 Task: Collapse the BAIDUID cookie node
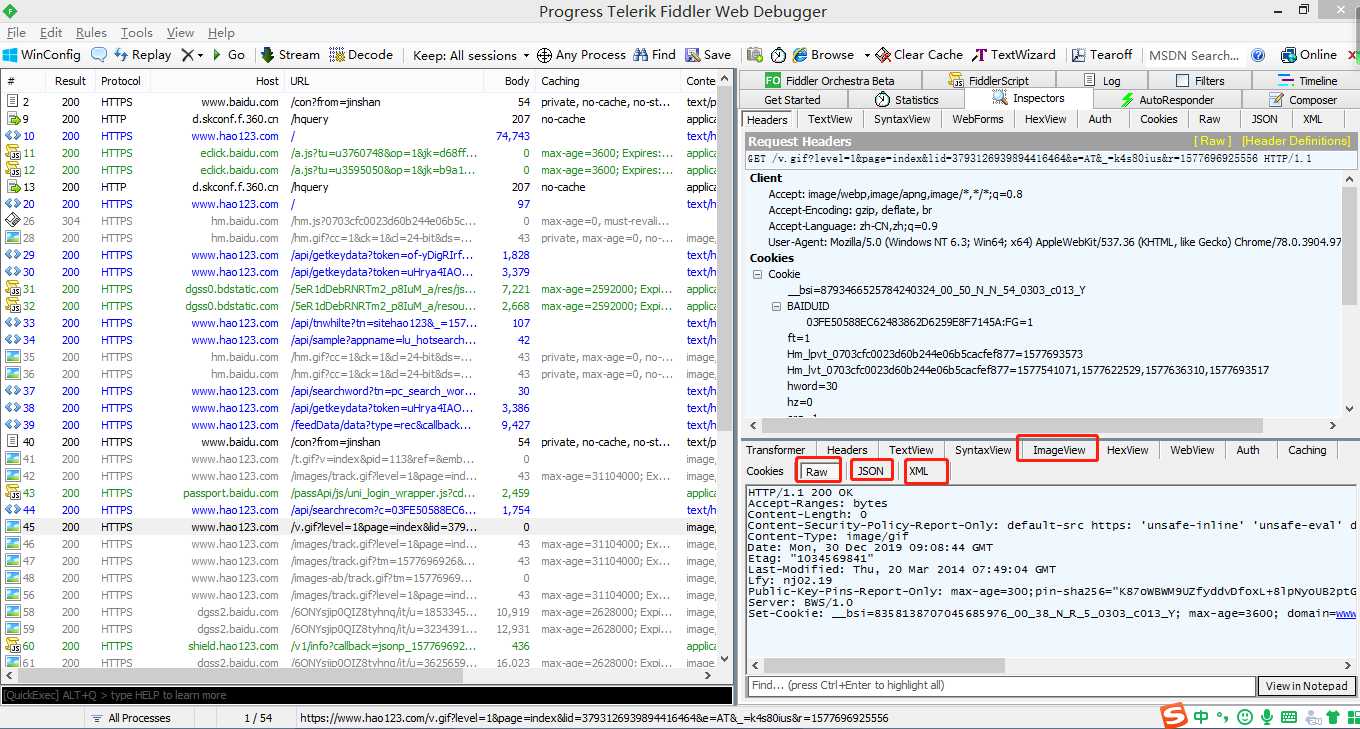[x=777, y=306]
